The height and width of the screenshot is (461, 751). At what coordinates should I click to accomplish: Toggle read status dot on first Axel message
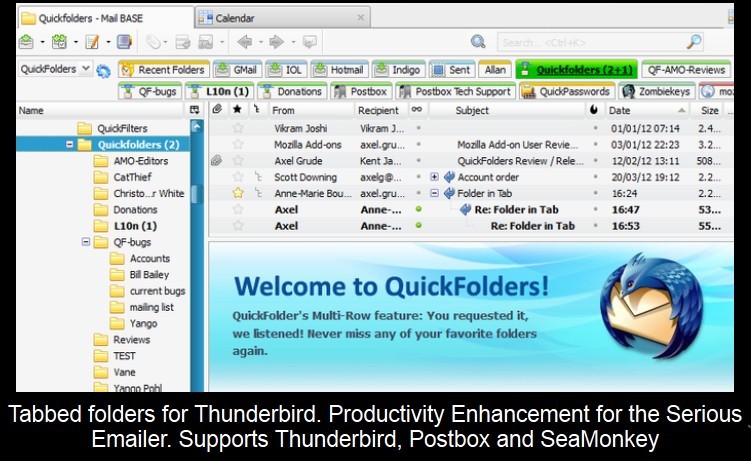[x=419, y=209]
